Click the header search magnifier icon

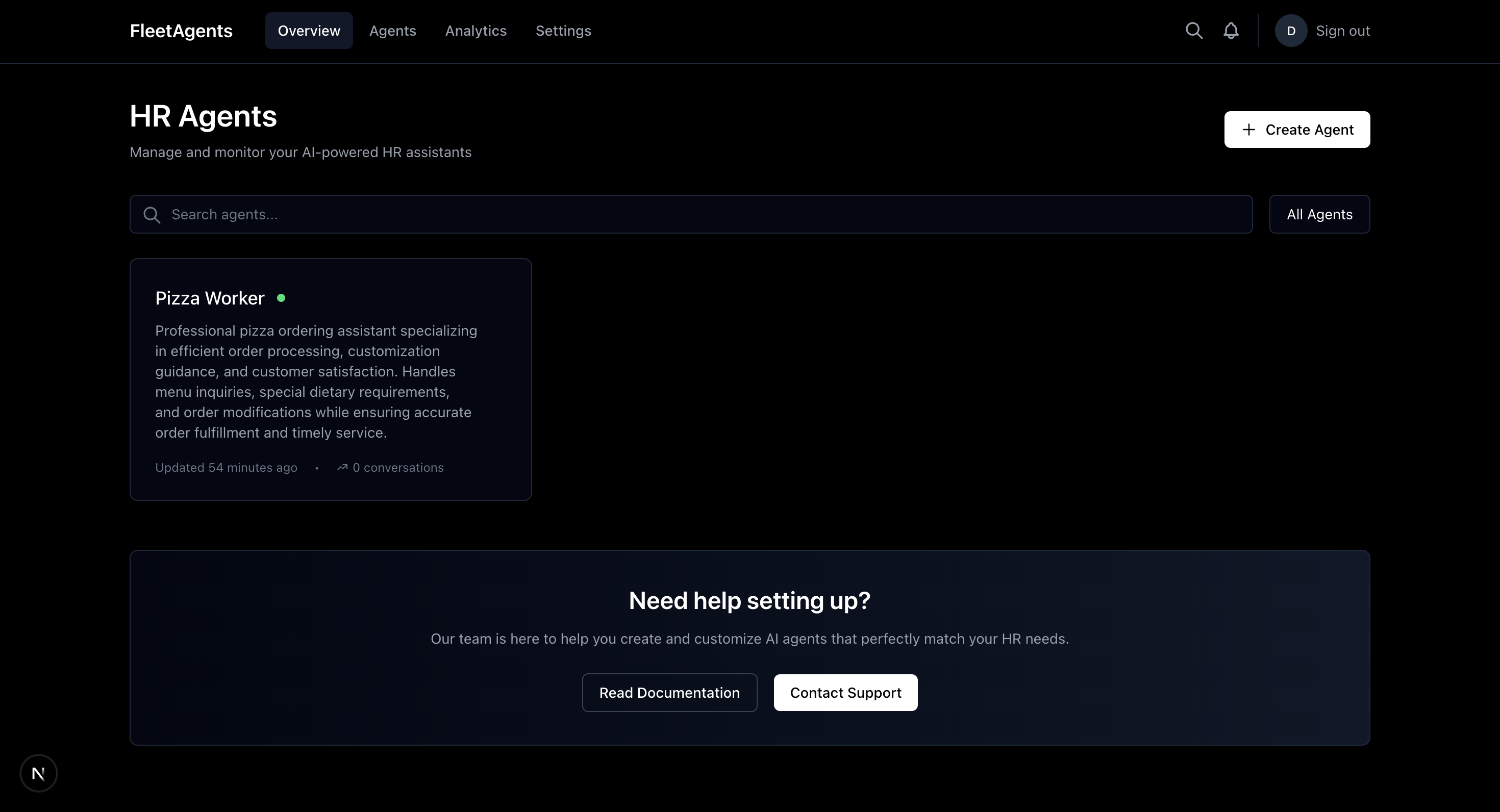1194,31
